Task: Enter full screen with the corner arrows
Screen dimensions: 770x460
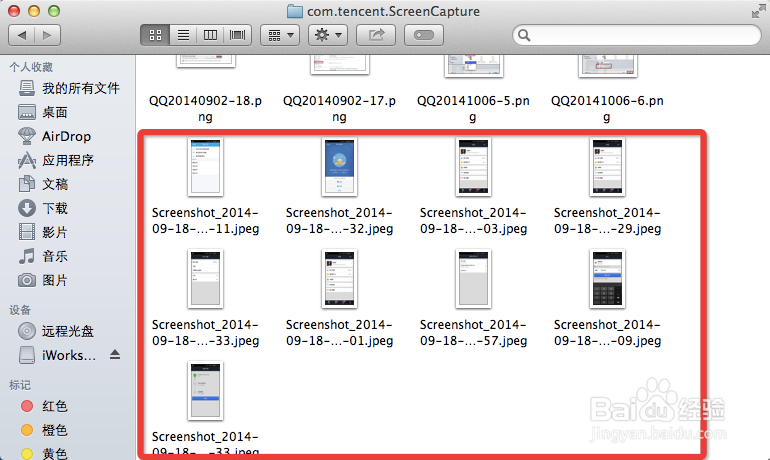Action: coord(758,11)
